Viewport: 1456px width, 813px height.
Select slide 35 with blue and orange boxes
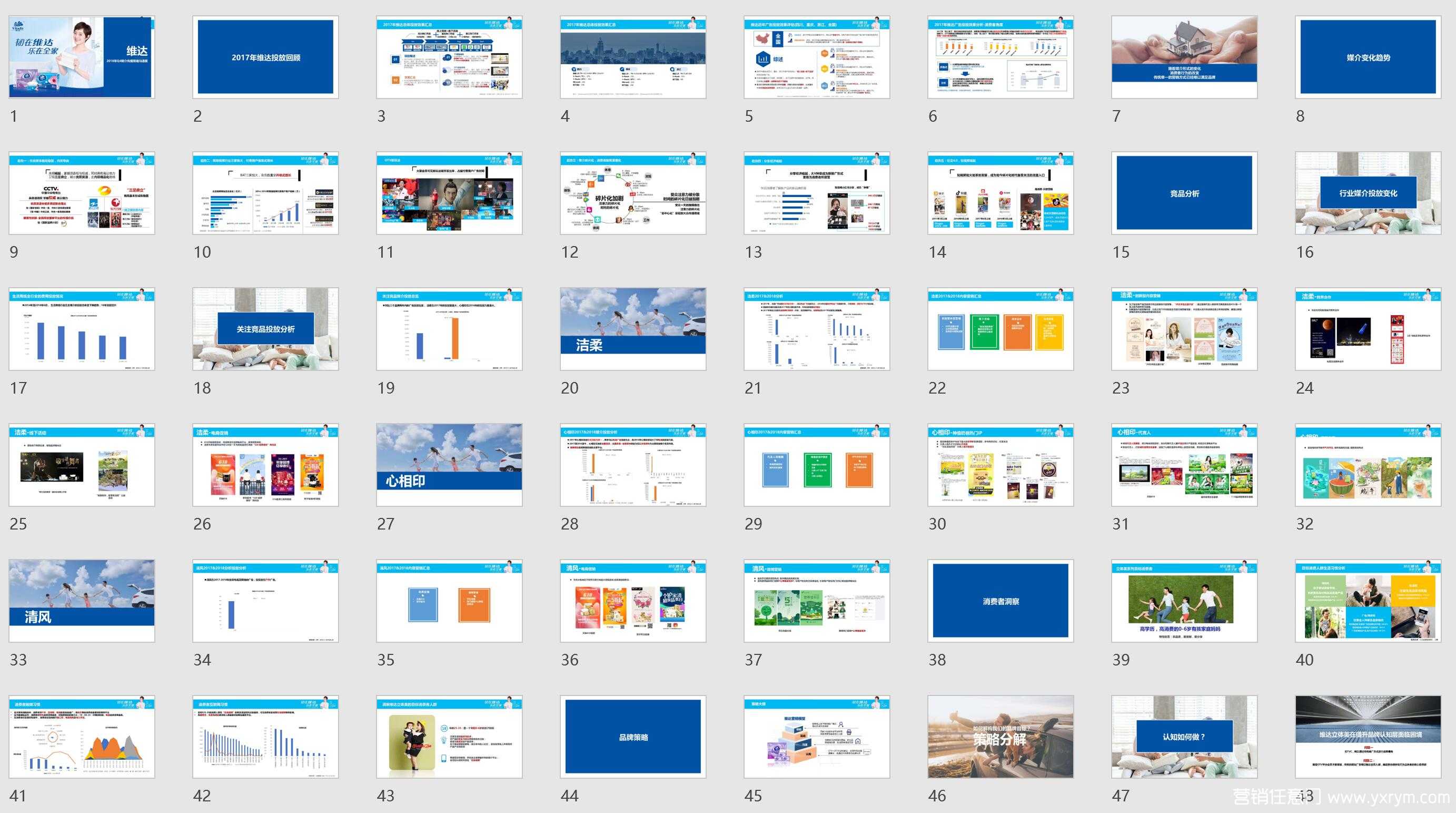point(449,601)
